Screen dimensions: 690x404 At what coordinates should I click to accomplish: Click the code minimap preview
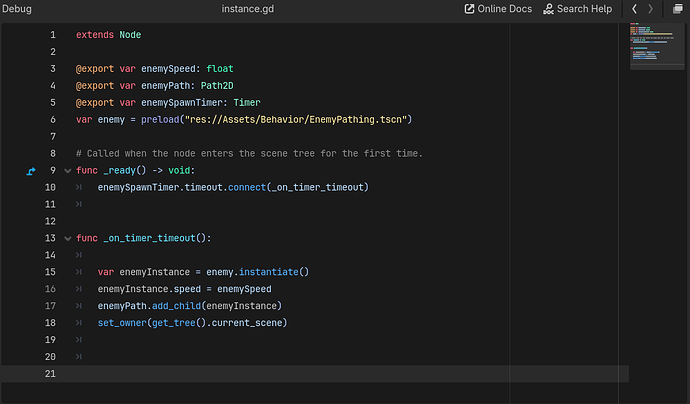[657, 45]
